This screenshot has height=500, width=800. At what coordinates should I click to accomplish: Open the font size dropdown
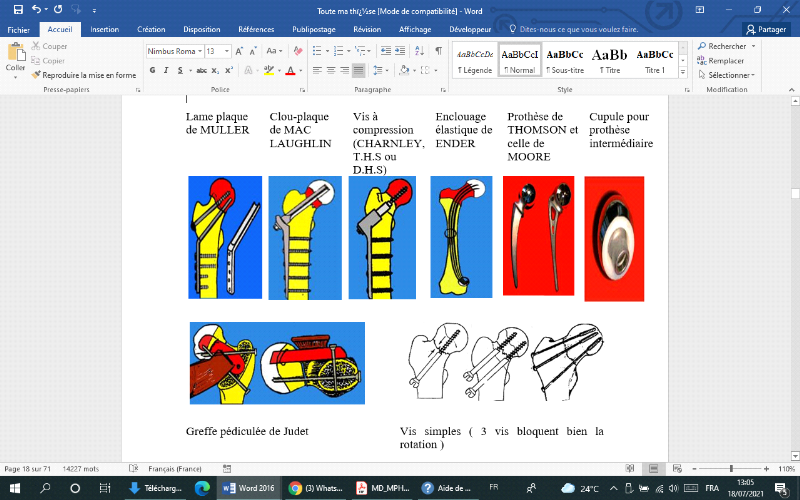227,51
